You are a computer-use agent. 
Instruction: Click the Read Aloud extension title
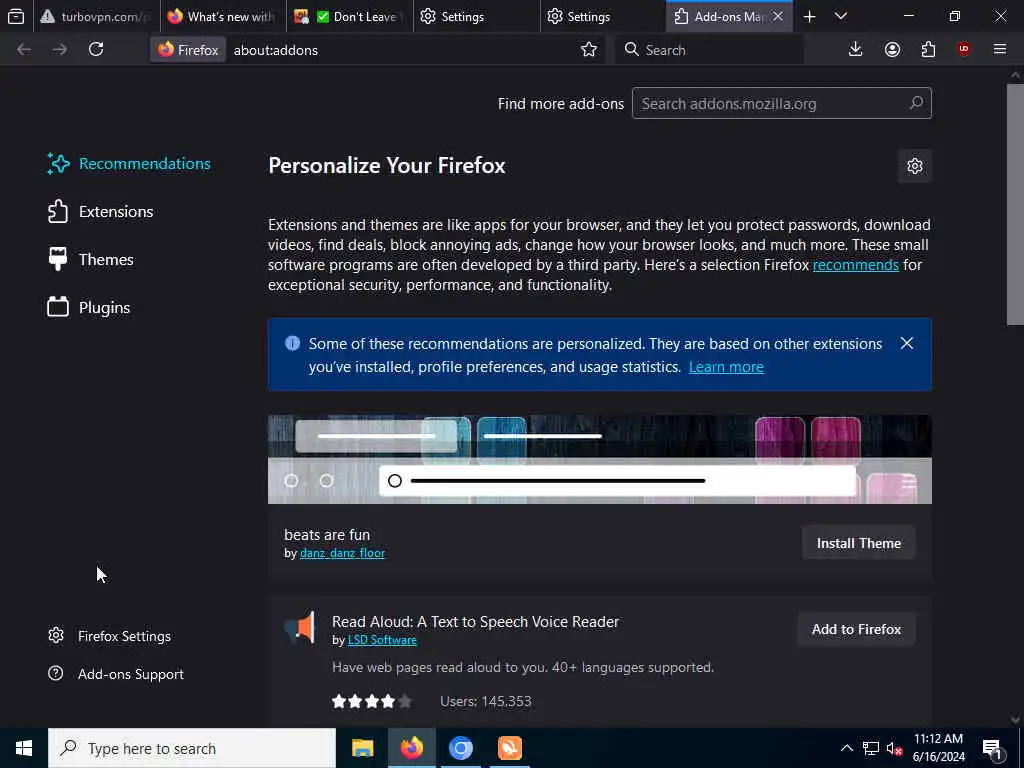[475, 622]
